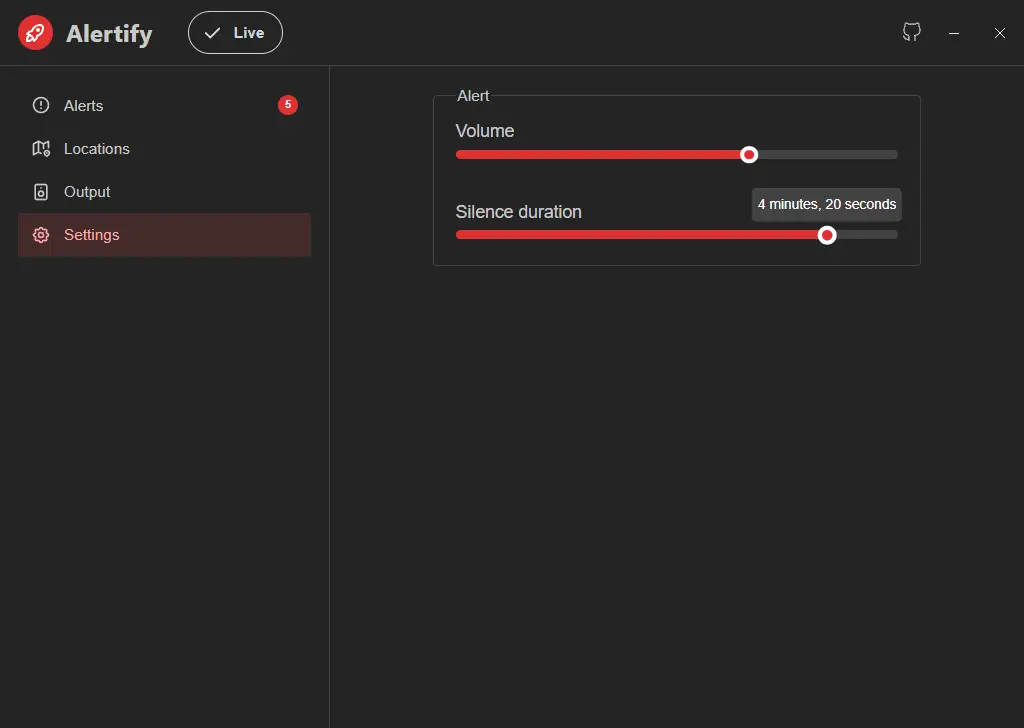1024x728 pixels.
Task: Select the highlighted Settings entry
Action: pyautogui.click(x=91, y=234)
